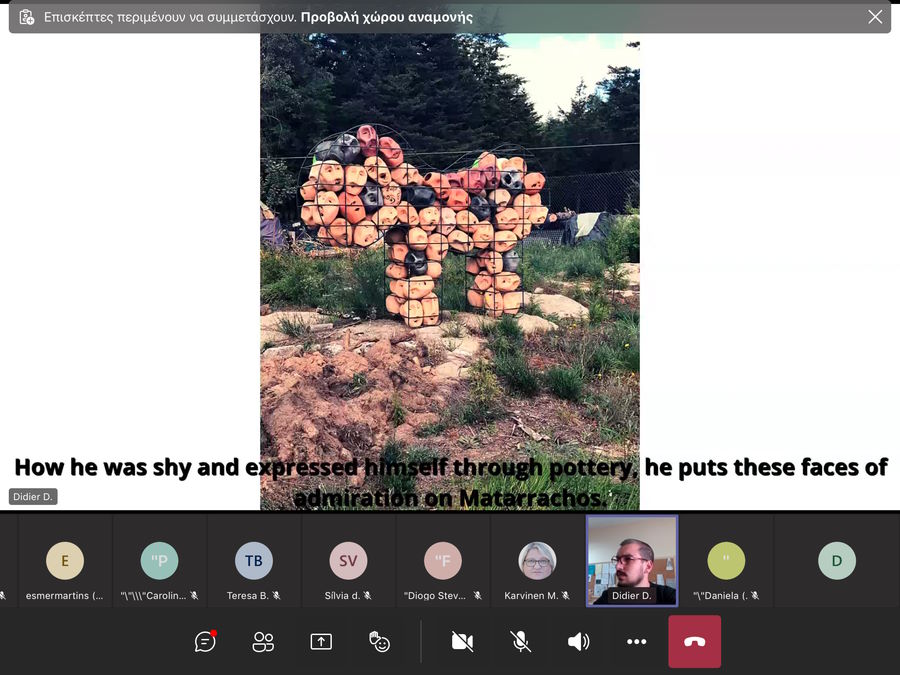Select Karvinen M.'s participant tile
This screenshot has width=900, height=675.
(537, 561)
